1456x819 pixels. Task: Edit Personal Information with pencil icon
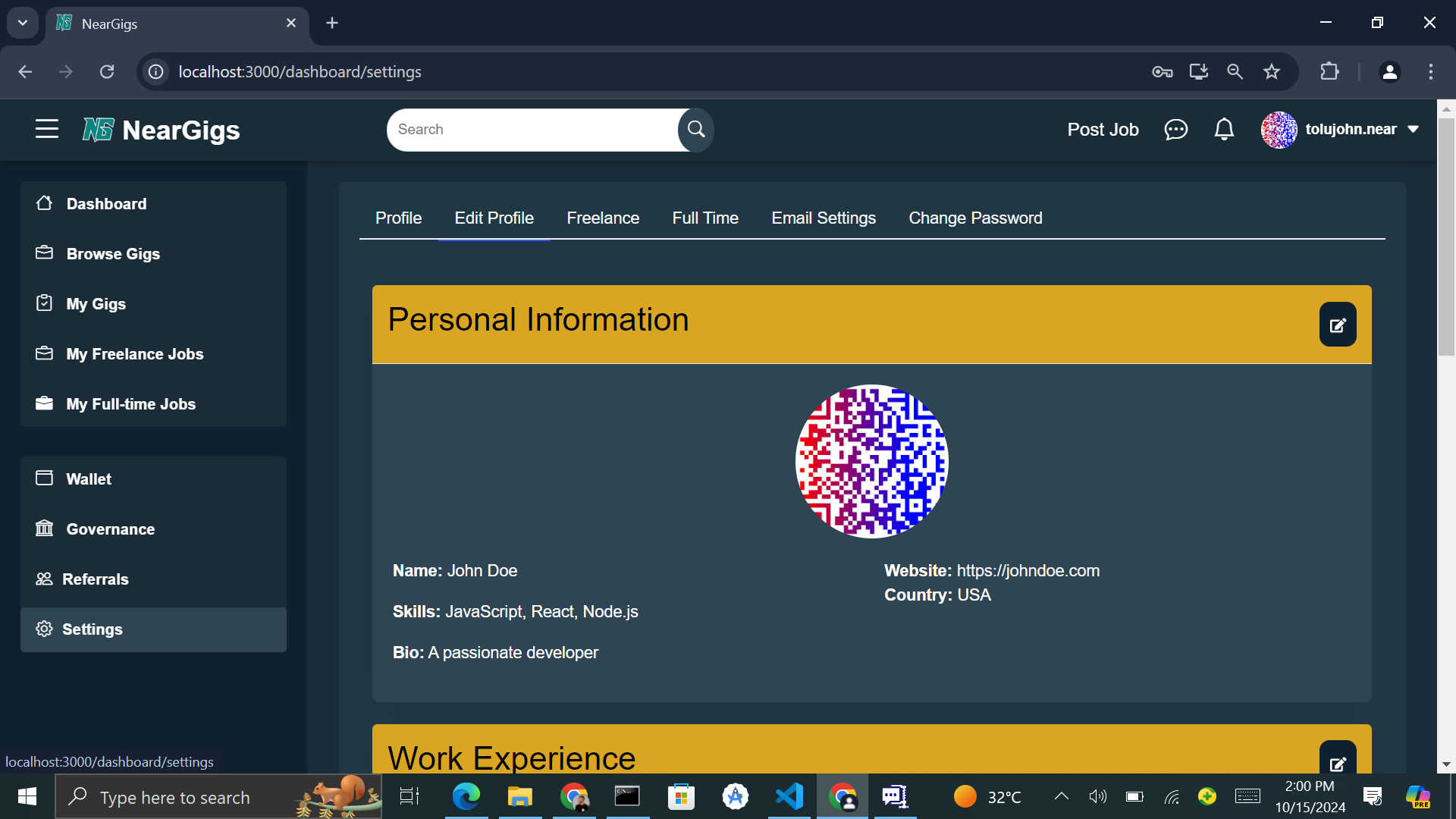pyautogui.click(x=1338, y=325)
